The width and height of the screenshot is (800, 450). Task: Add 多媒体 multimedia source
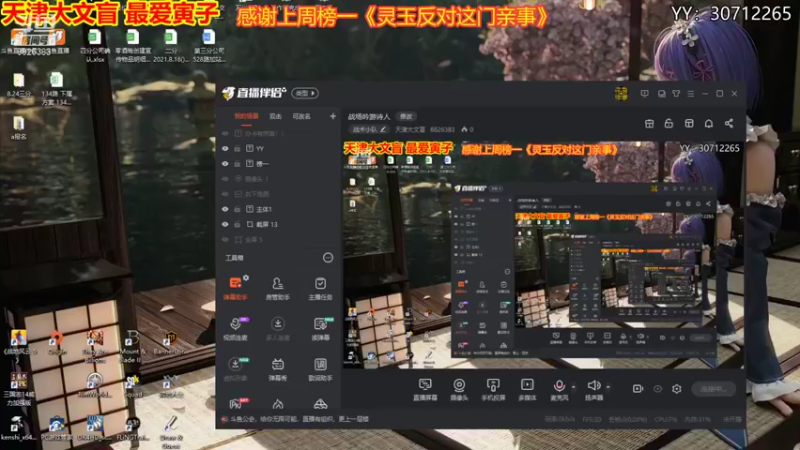click(527, 389)
